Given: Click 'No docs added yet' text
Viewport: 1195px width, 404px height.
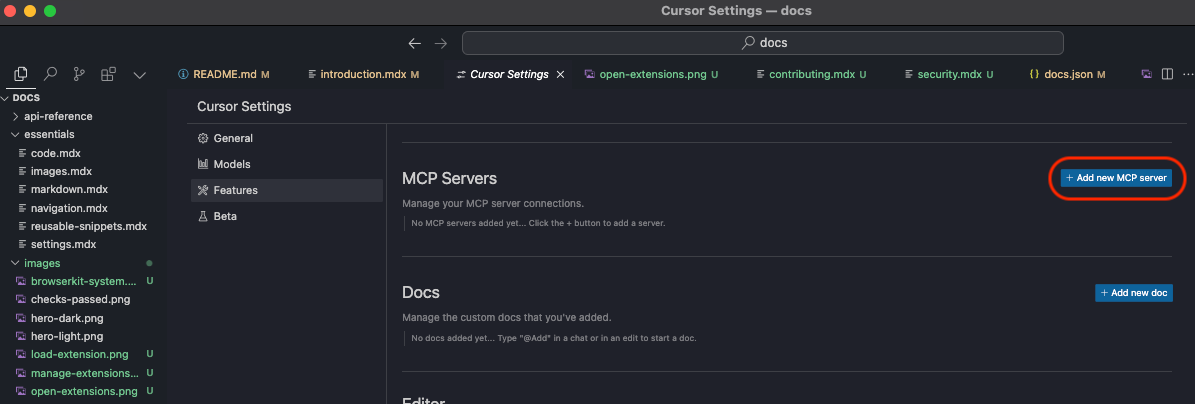Looking at the screenshot, I should (x=553, y=338).
